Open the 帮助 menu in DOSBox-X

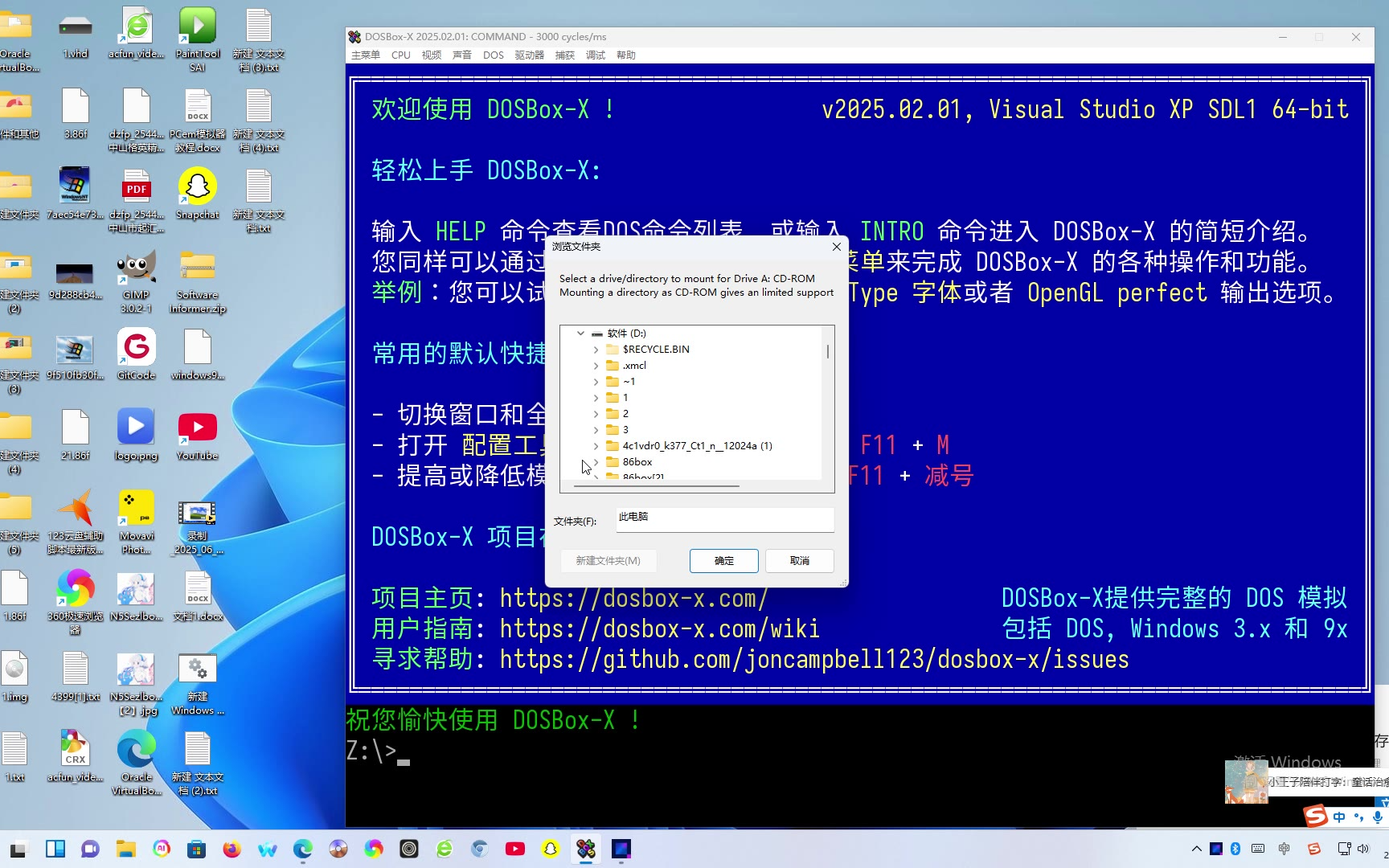(x=626, y=55)
